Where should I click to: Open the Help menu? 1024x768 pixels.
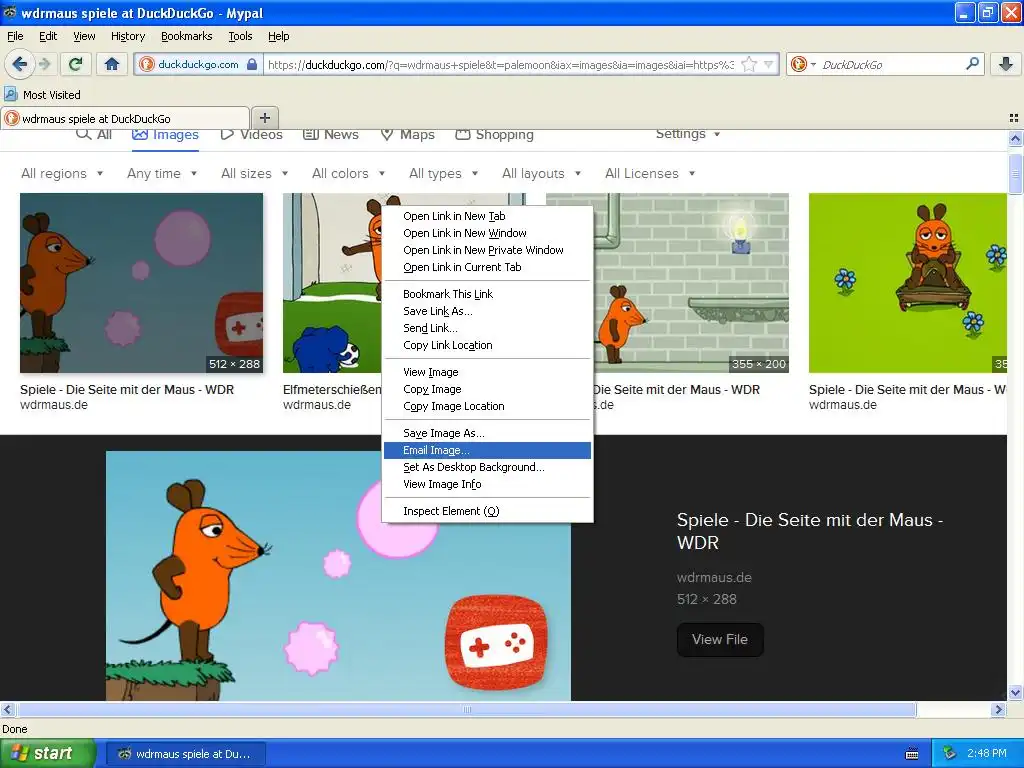tap(278, 36)
